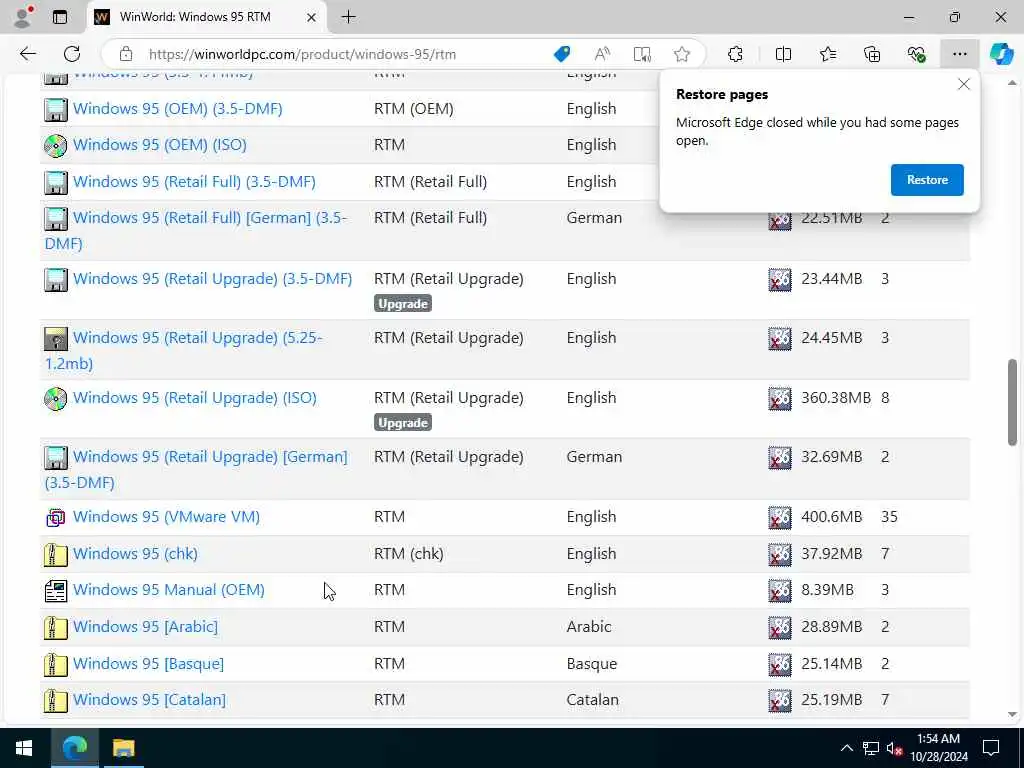The height and width of the screenshot is (768, 1024).
Task: Click the scrollbar down arrow
Action: pos(1012,715)
